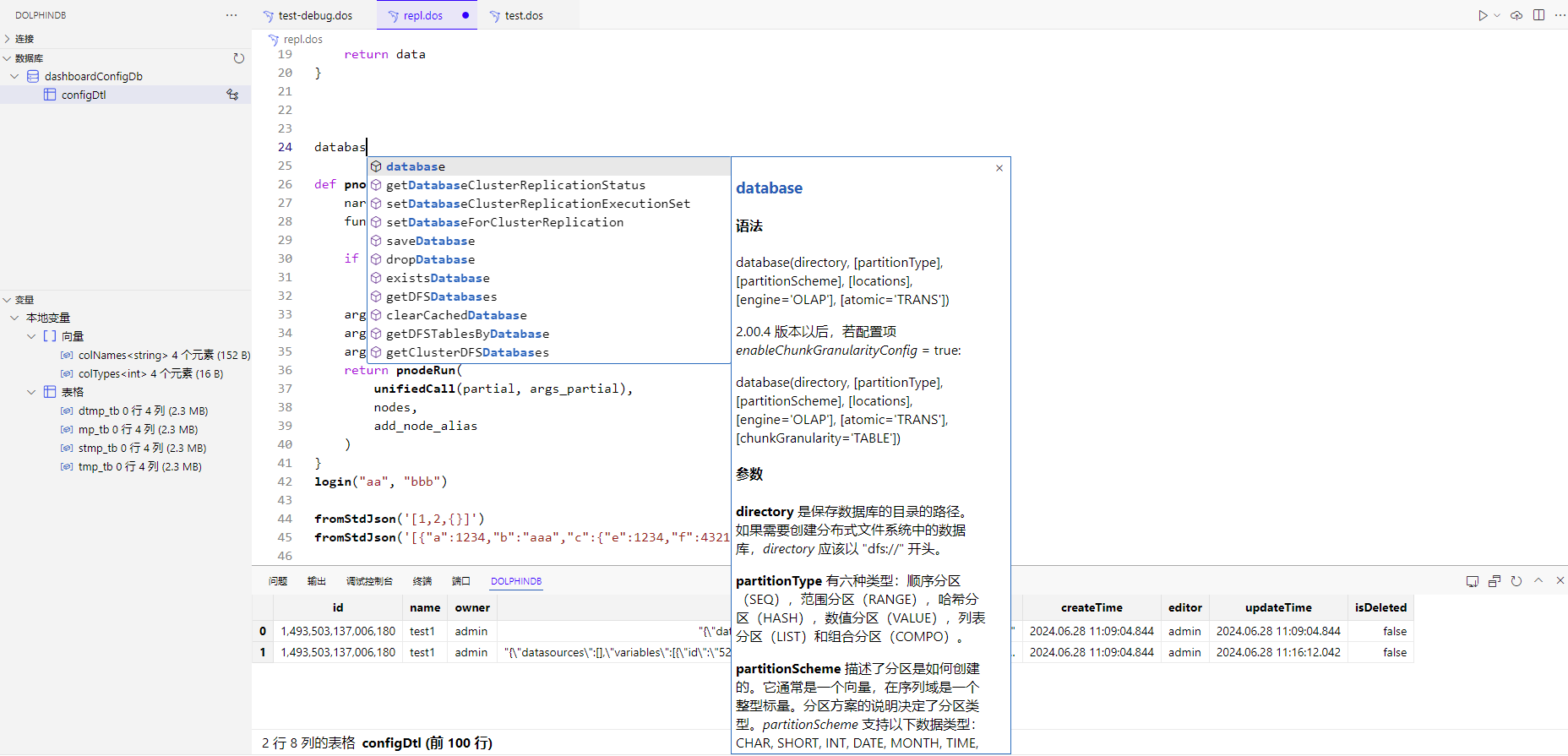Open the DOLPHINDB sidebar more actions menu
This screenshot has width=1568, height=756.
point(231,15)
